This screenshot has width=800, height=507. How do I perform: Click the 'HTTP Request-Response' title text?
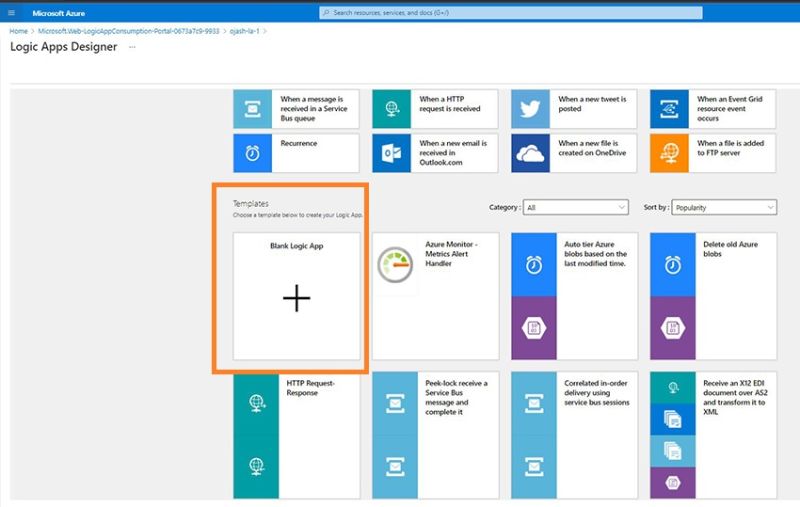tap(310, 388)
